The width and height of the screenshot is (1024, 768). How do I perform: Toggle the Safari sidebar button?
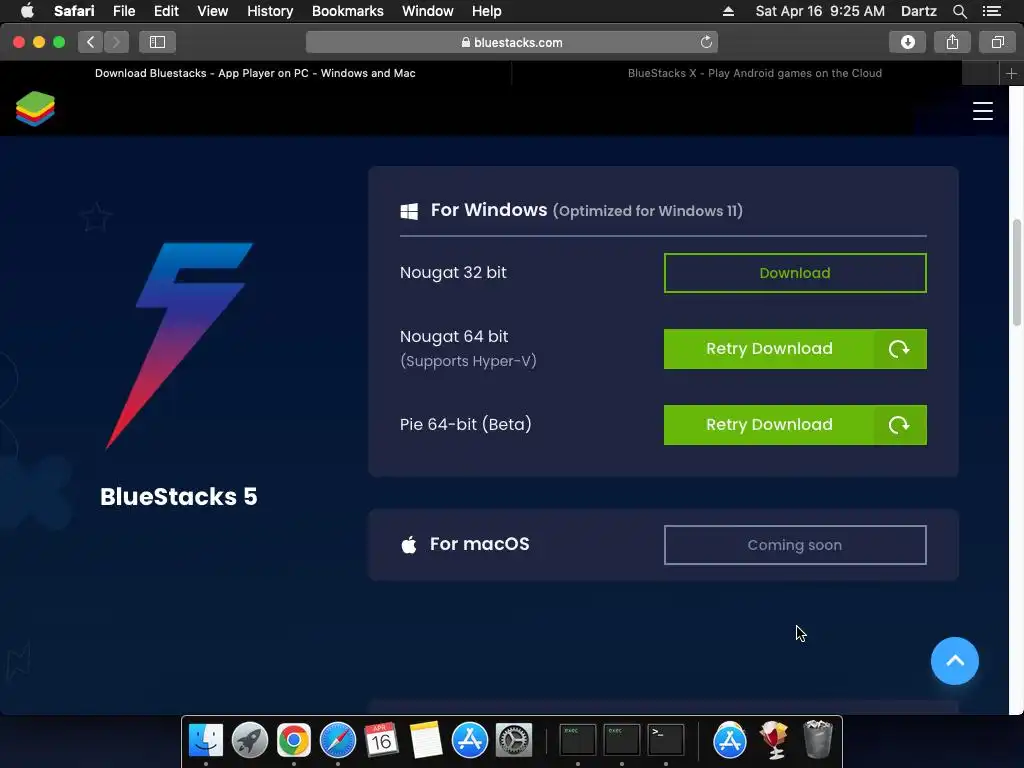coord(157,42)
